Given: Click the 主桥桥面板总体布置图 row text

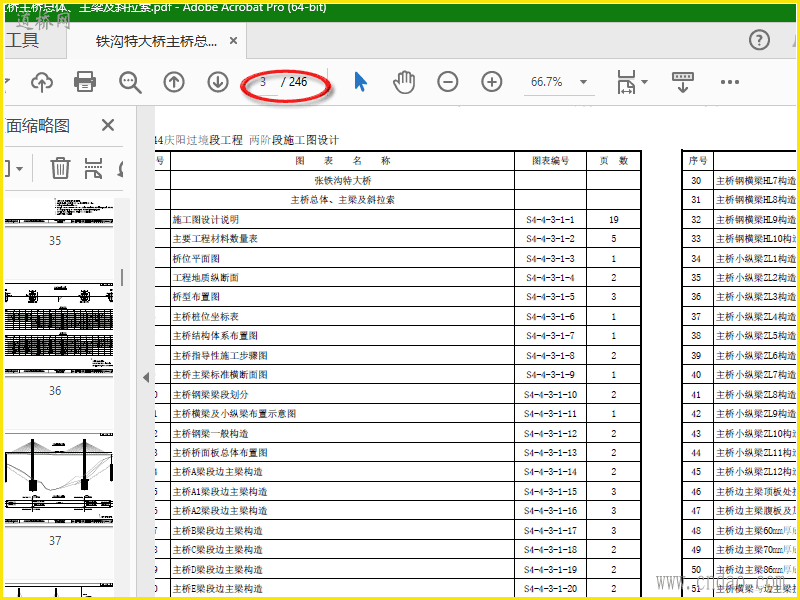Looking at the screenshot, I should click(220, 453).
